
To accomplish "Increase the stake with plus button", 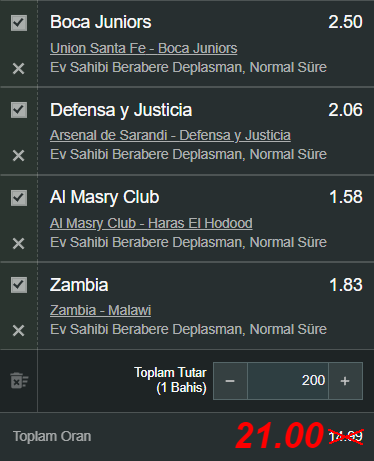I will click(x=345, y=381).
